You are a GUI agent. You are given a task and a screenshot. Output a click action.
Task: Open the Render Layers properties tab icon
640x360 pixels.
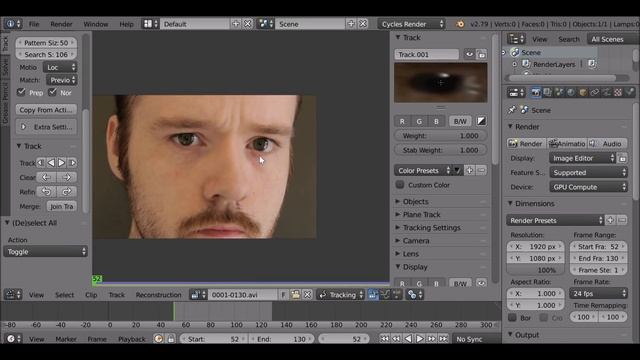click(x=547, y=93)
